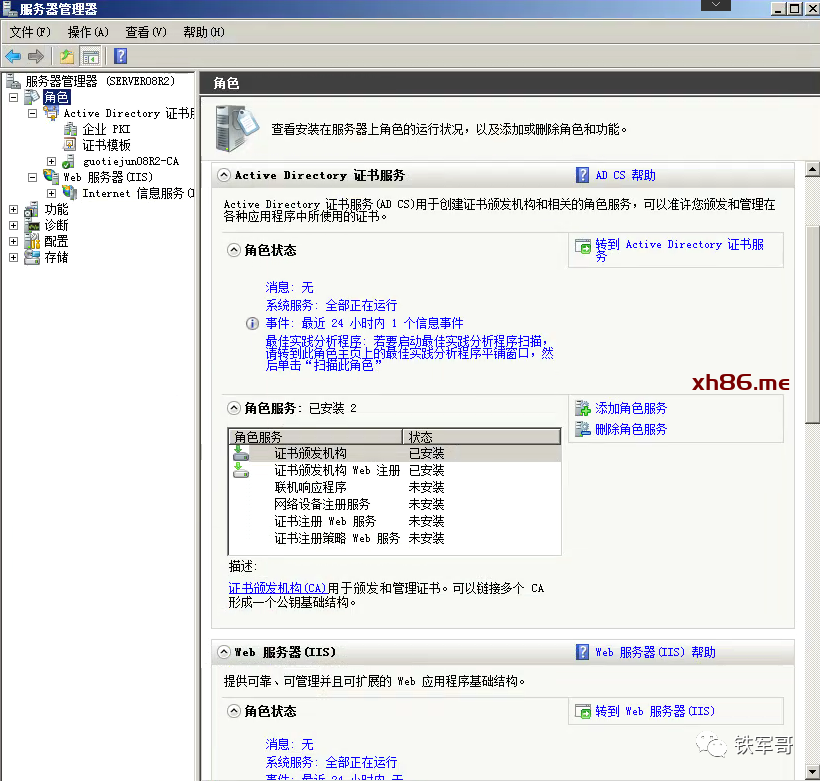The image size is (820, 781).
Task: Select 证书模板 in the tree
Action: pos(106,145)
